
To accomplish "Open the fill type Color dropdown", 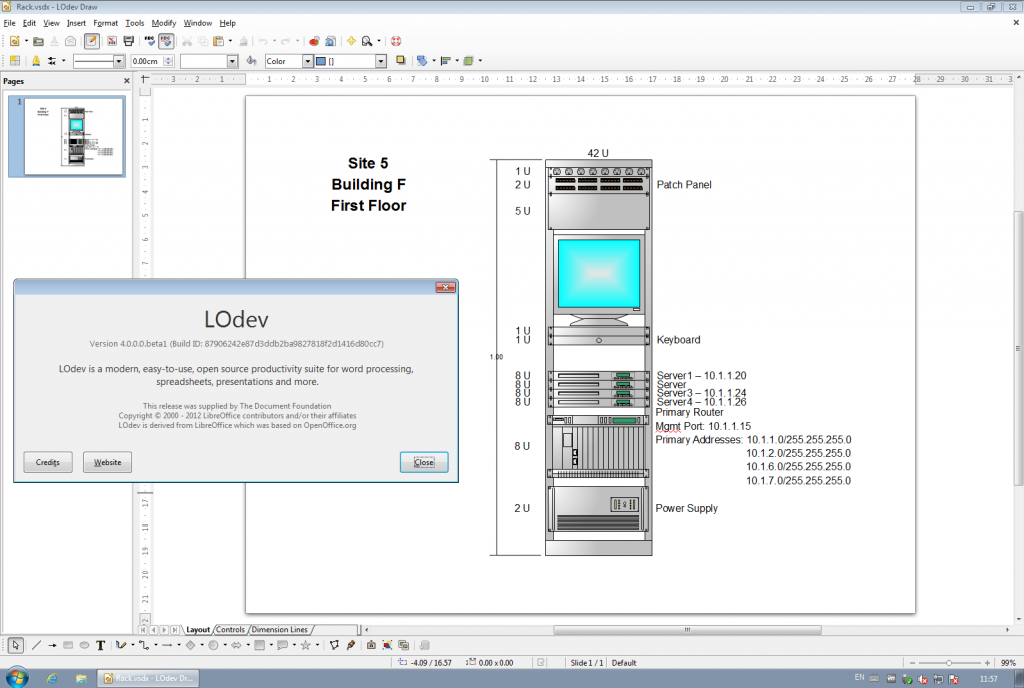I will (x=310, y=61).
